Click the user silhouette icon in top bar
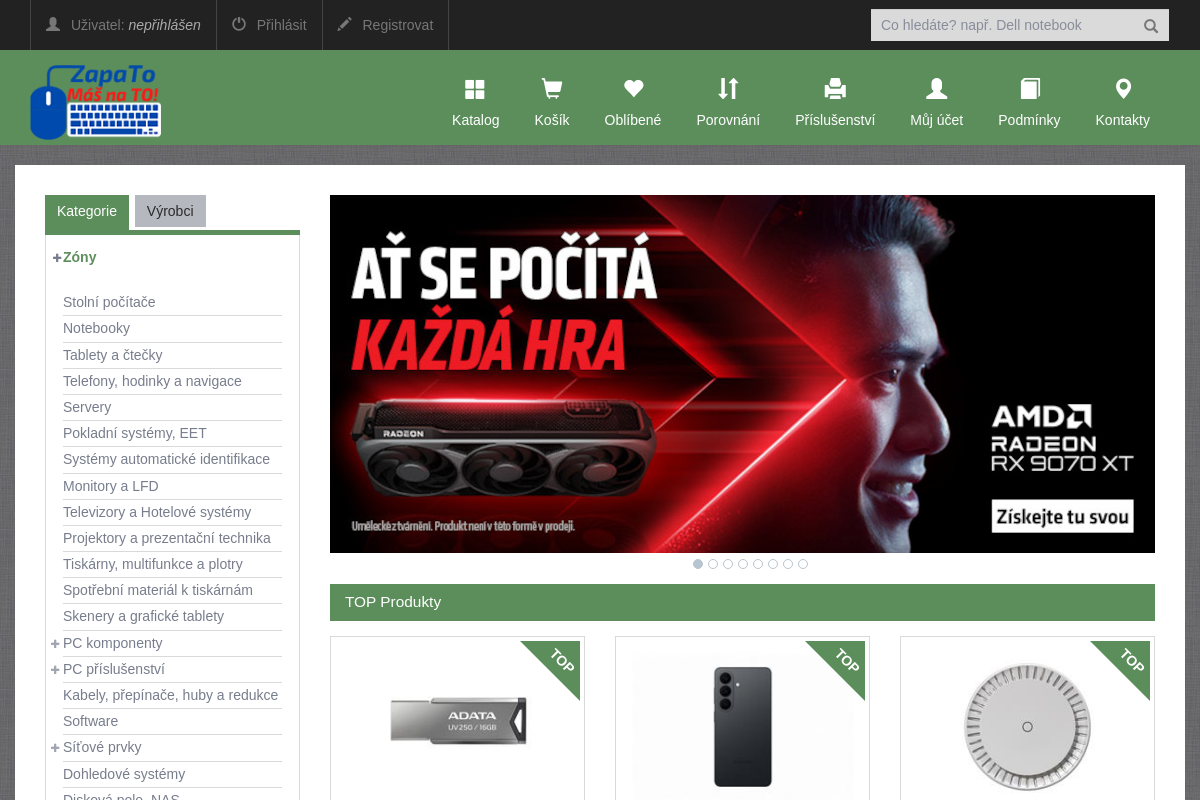Viewport: 1200px width, 800px height. 53,24
